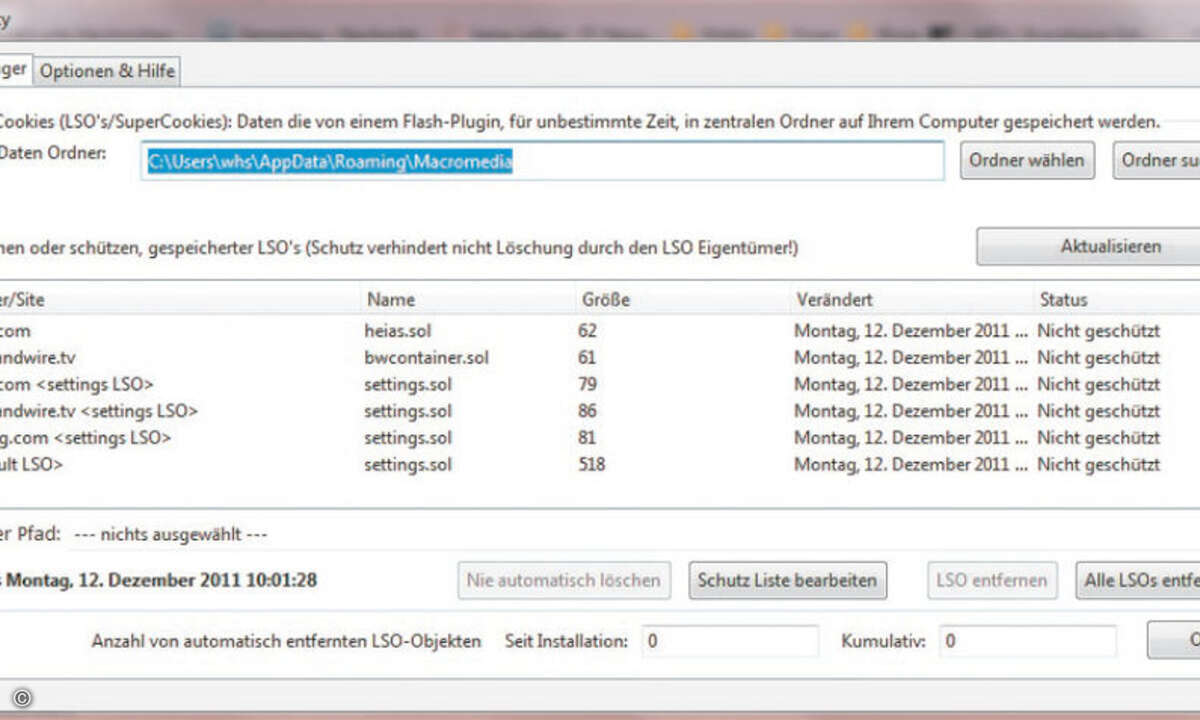Sort the list by Status column header

tap(1117, 299)
